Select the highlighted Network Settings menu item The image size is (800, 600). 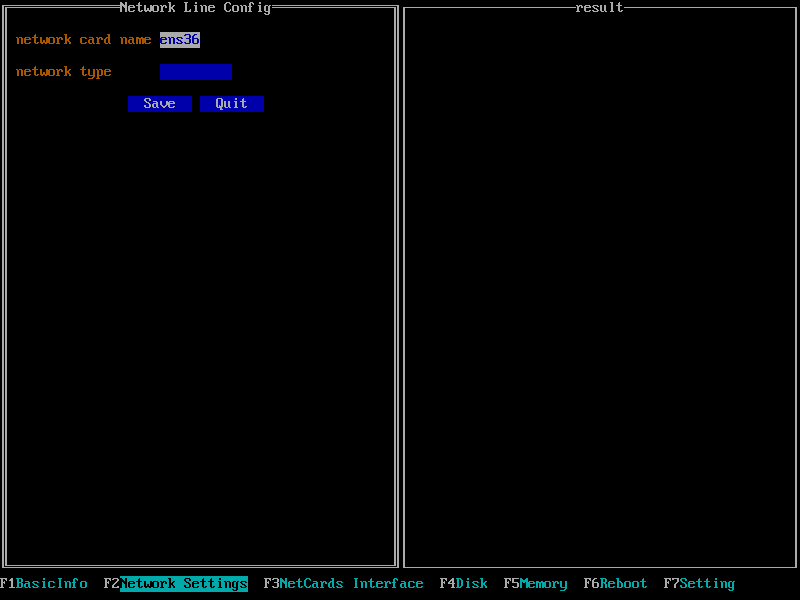(x=184, y=584)
